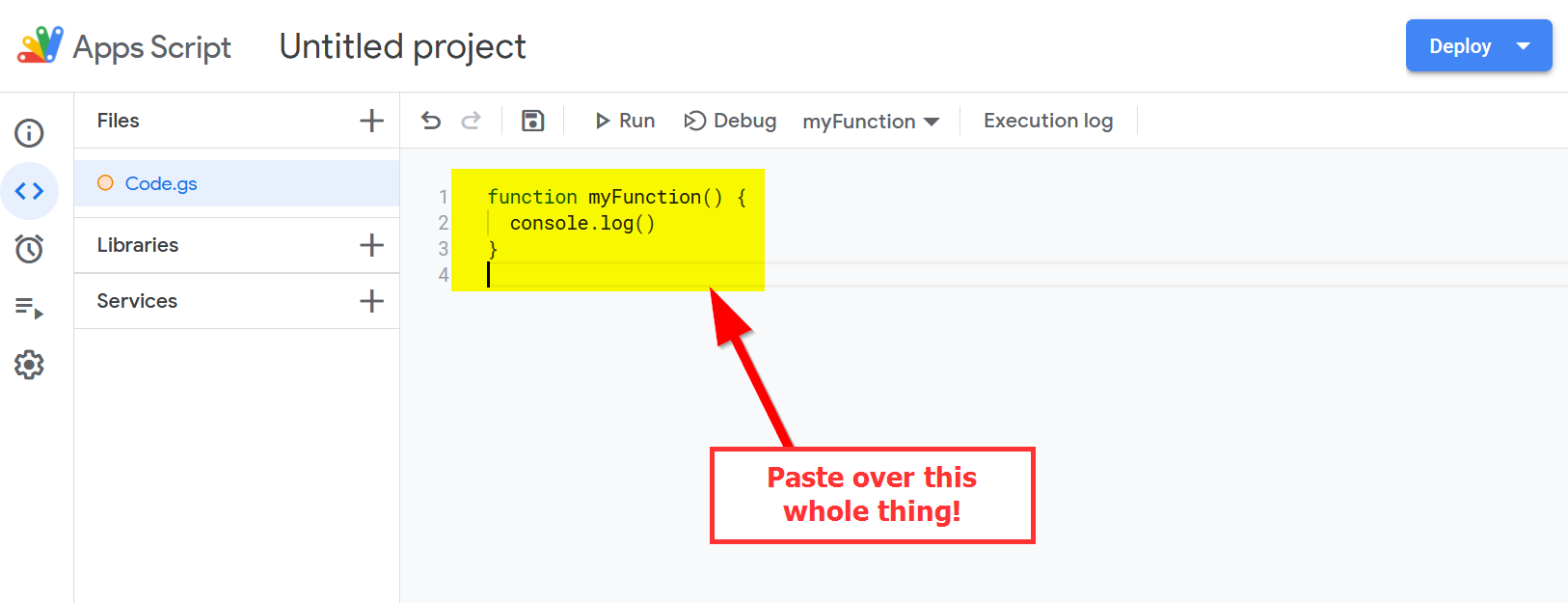Screen dimensions: 1568x603
Task: Click the Redo arrow in the toolbar
Action: pos(472,121)
